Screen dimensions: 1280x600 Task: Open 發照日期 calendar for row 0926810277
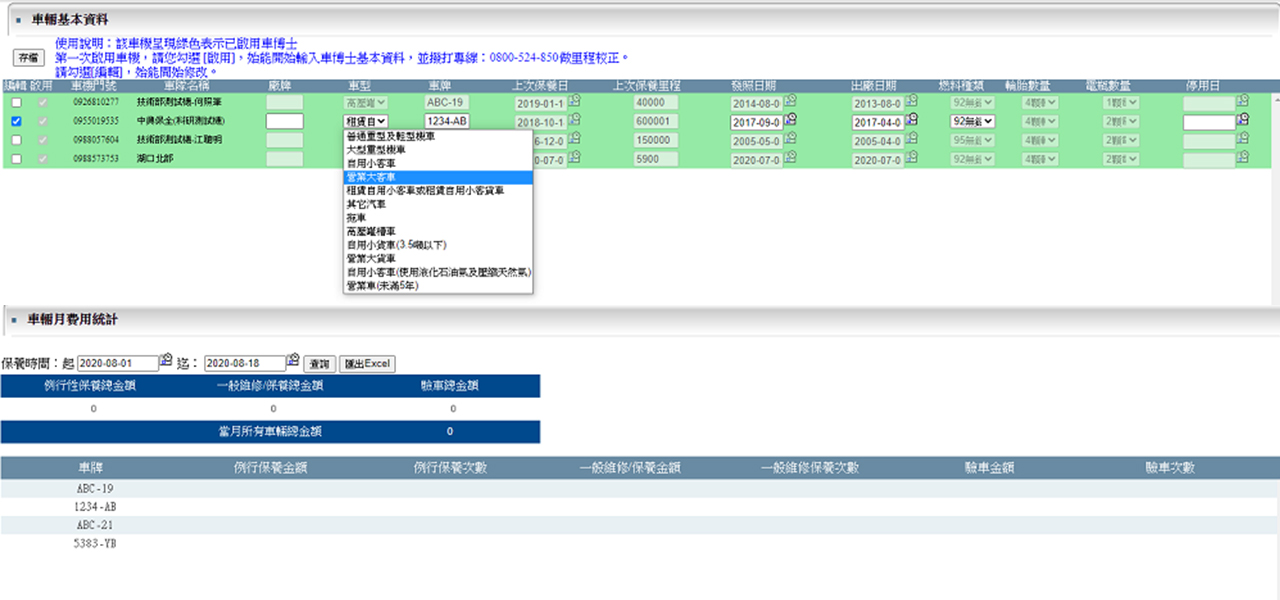click(791, 101)
